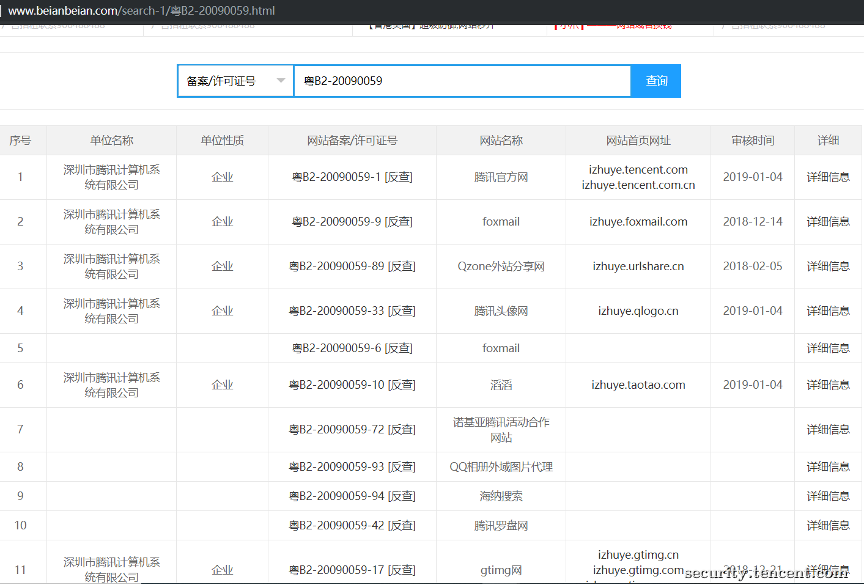Image resolution: width=864 pixels, height=584 pixels.
Task: Open 详细信息 for row 9 海纳搜索
Action: coord(828,496)
